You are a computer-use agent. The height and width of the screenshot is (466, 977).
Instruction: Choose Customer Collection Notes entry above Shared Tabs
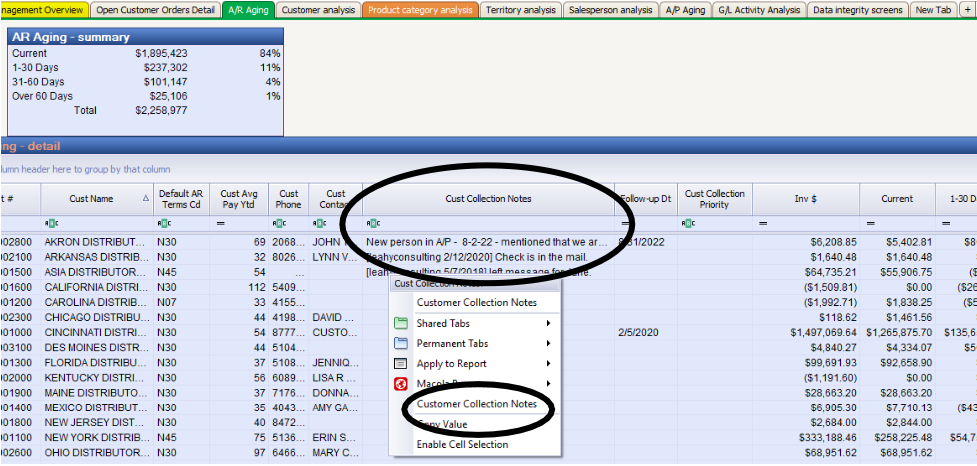pyautogui.click(x=477, y=303)
